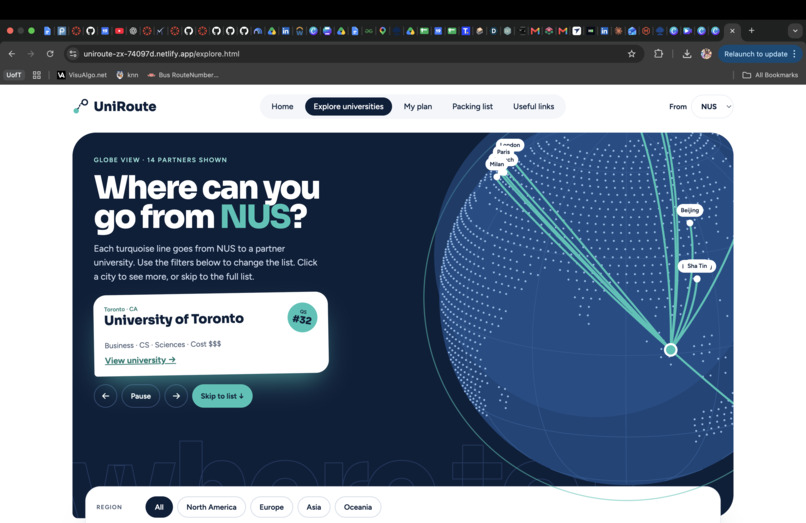Bookmark this page with the star icon
The width and height of the screenshot is (806, 523).
pyautogui.click(x=631, y=53)
